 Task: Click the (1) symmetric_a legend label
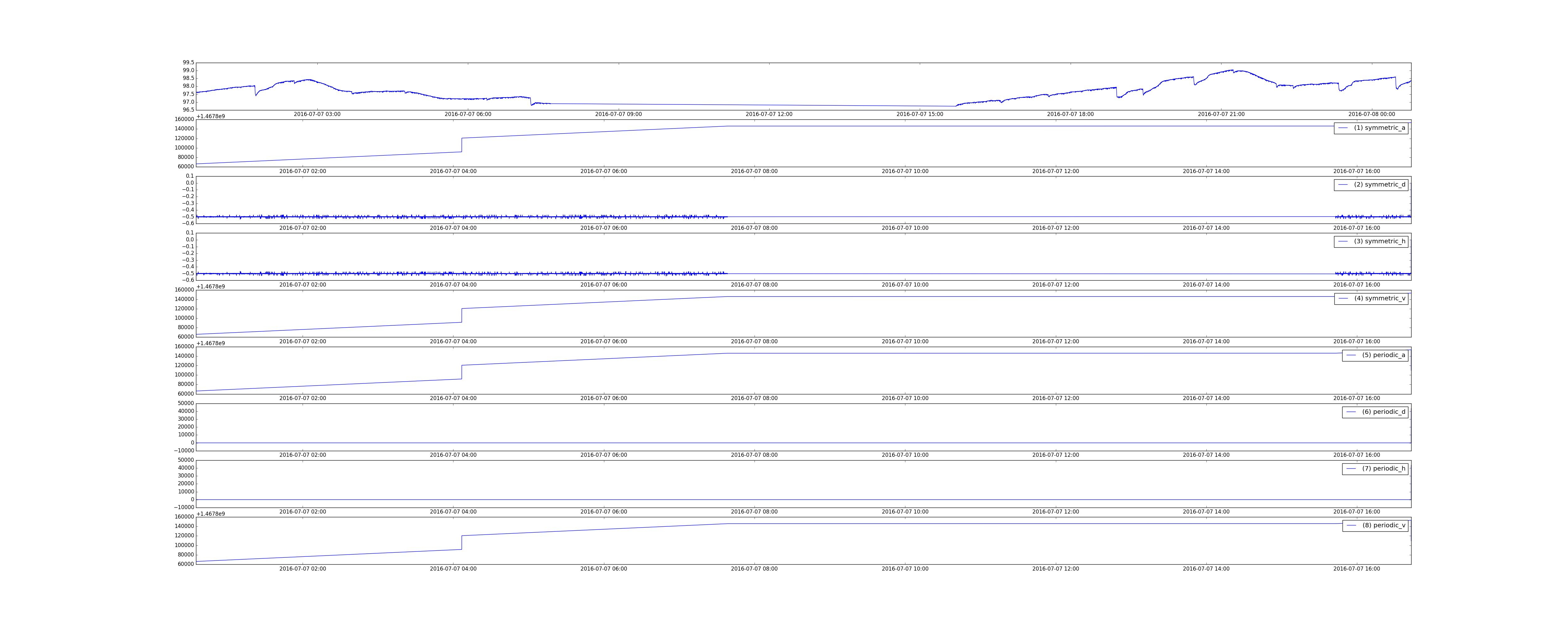1379,128
